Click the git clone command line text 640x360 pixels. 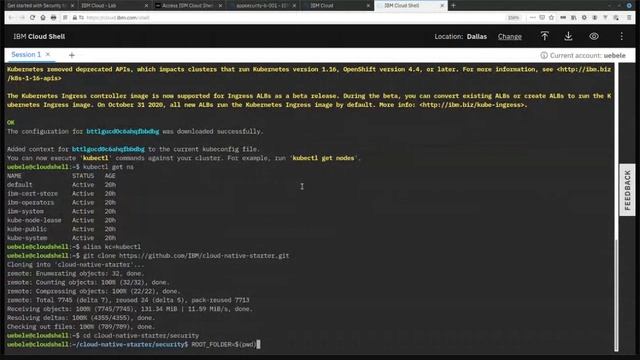(186, 256)
